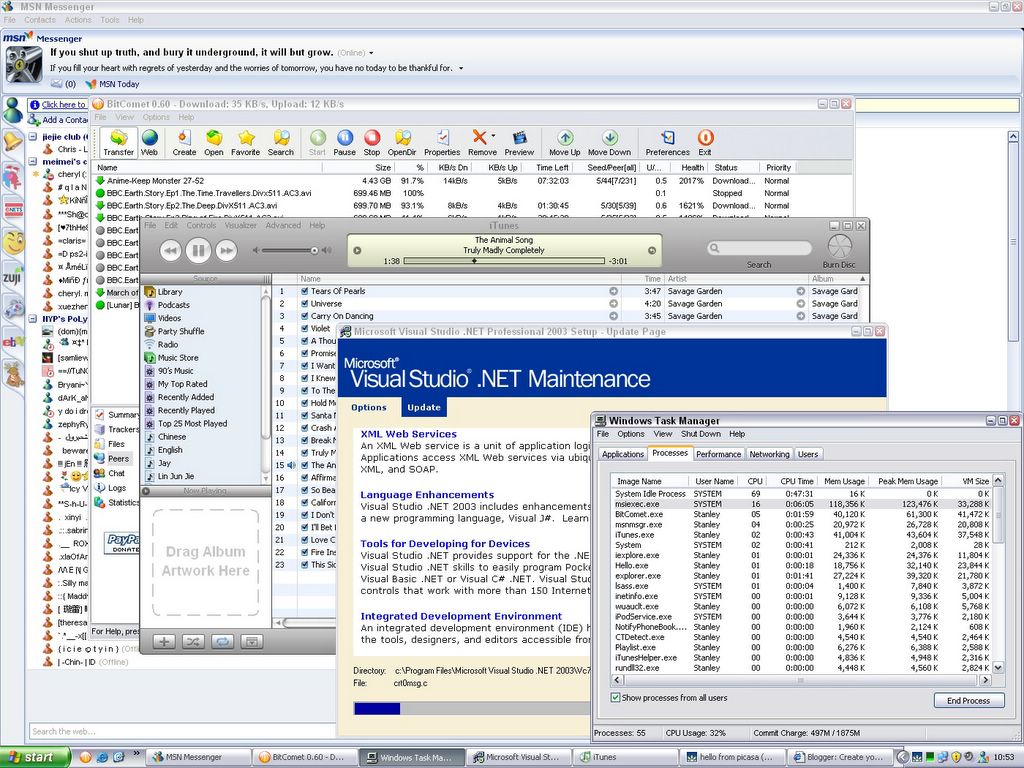The image size is (1024, 768).
Task: Click the Remove icon in BitComet
Action: click(480, 142)
